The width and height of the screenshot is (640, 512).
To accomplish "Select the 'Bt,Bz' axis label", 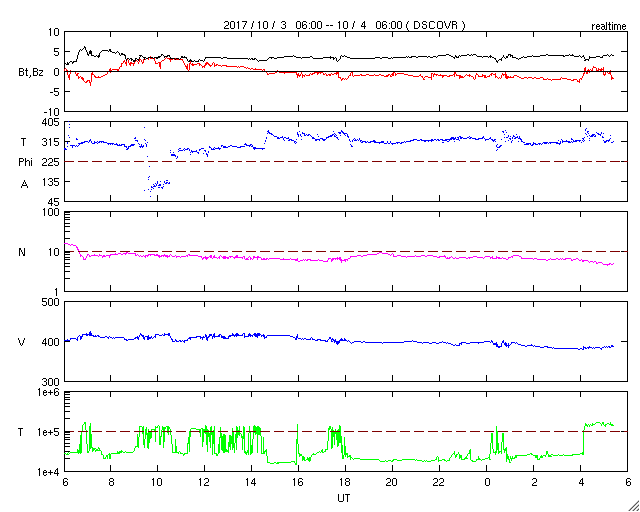I will coord(31,73).
